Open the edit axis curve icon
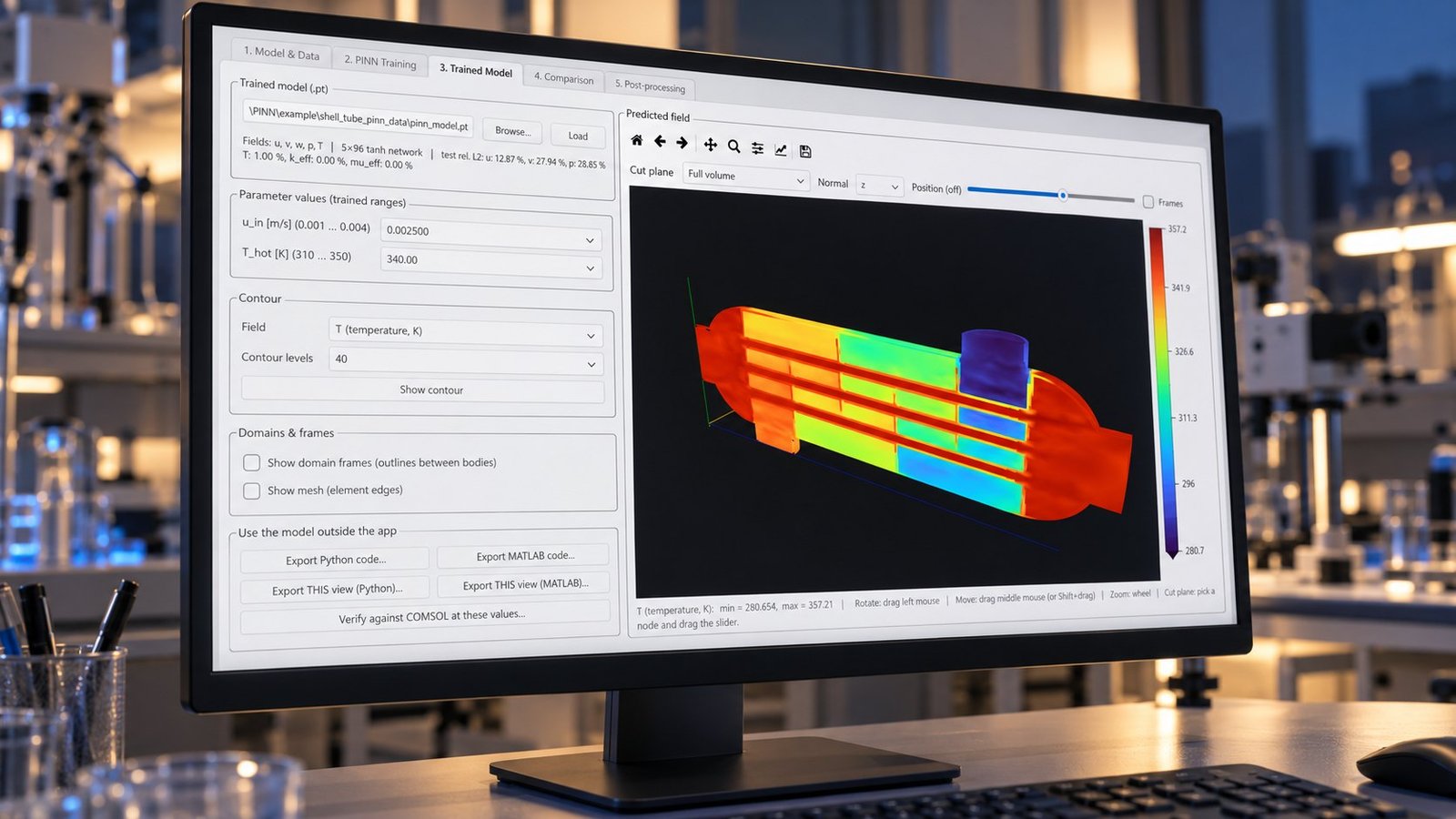Image resolution: width=1456 pixels, height=819 pixels. tap(781, 149)
